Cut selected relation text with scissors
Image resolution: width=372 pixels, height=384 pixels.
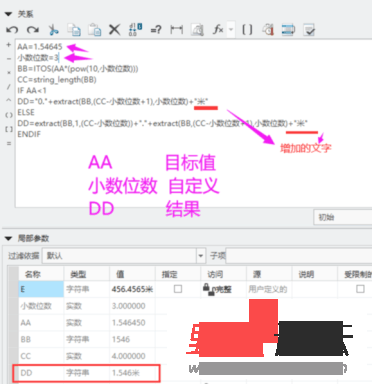[53, 30]
